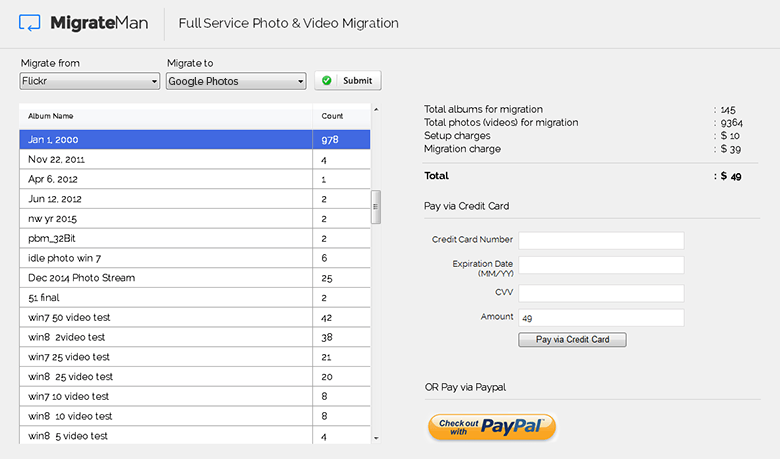This screenshot has height=459, width=780.
Task: Click the Total albums for migration label
Action: click(483, 109)
